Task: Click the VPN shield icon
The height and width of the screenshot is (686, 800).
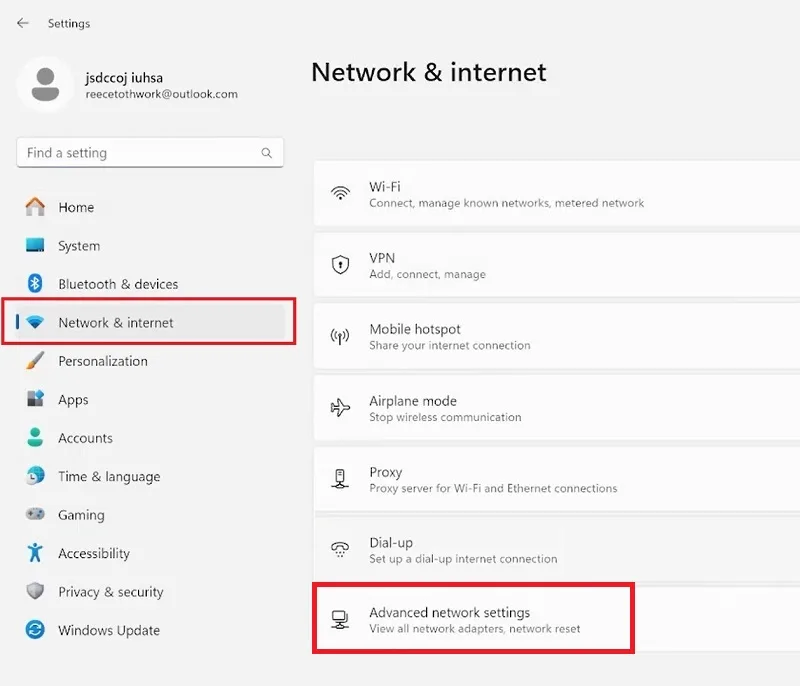Action: tap(340, 265)
